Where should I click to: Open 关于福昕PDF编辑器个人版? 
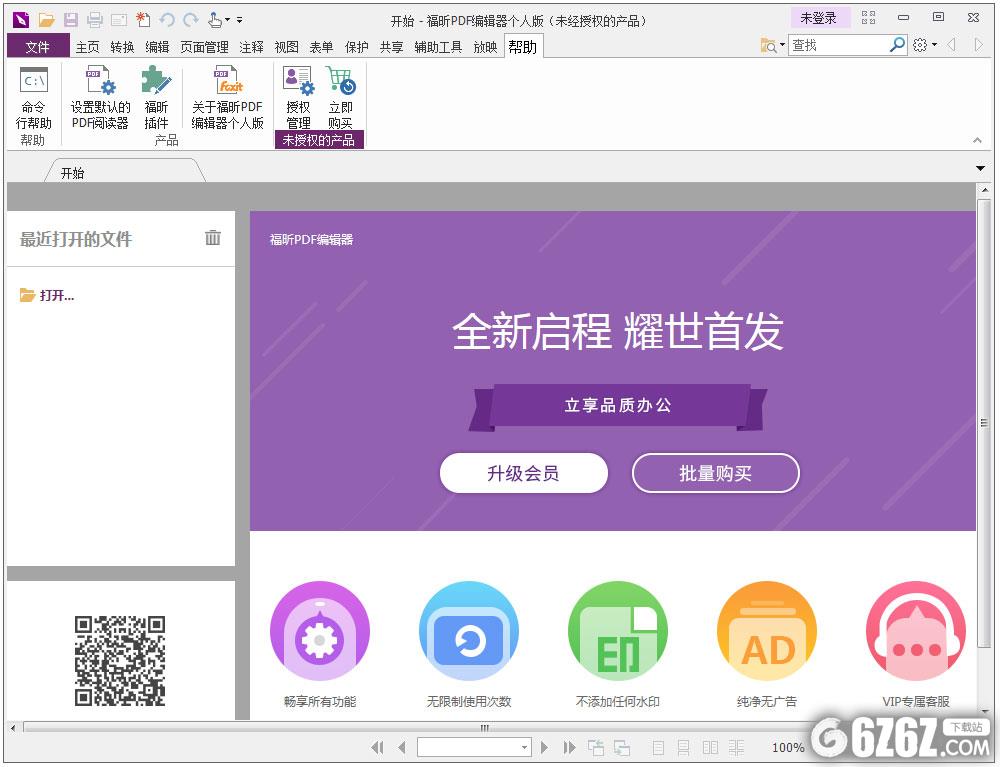point(228,98)
